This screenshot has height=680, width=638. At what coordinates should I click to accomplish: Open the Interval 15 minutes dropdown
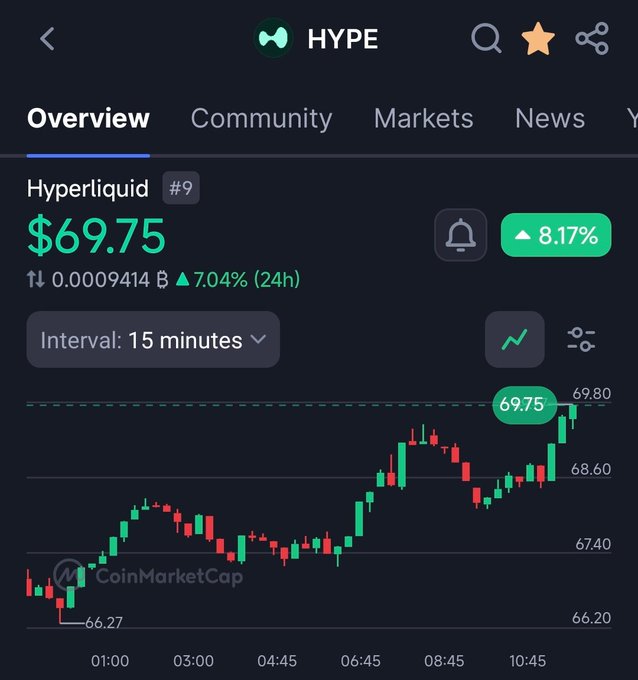click(x=153, y=340)
